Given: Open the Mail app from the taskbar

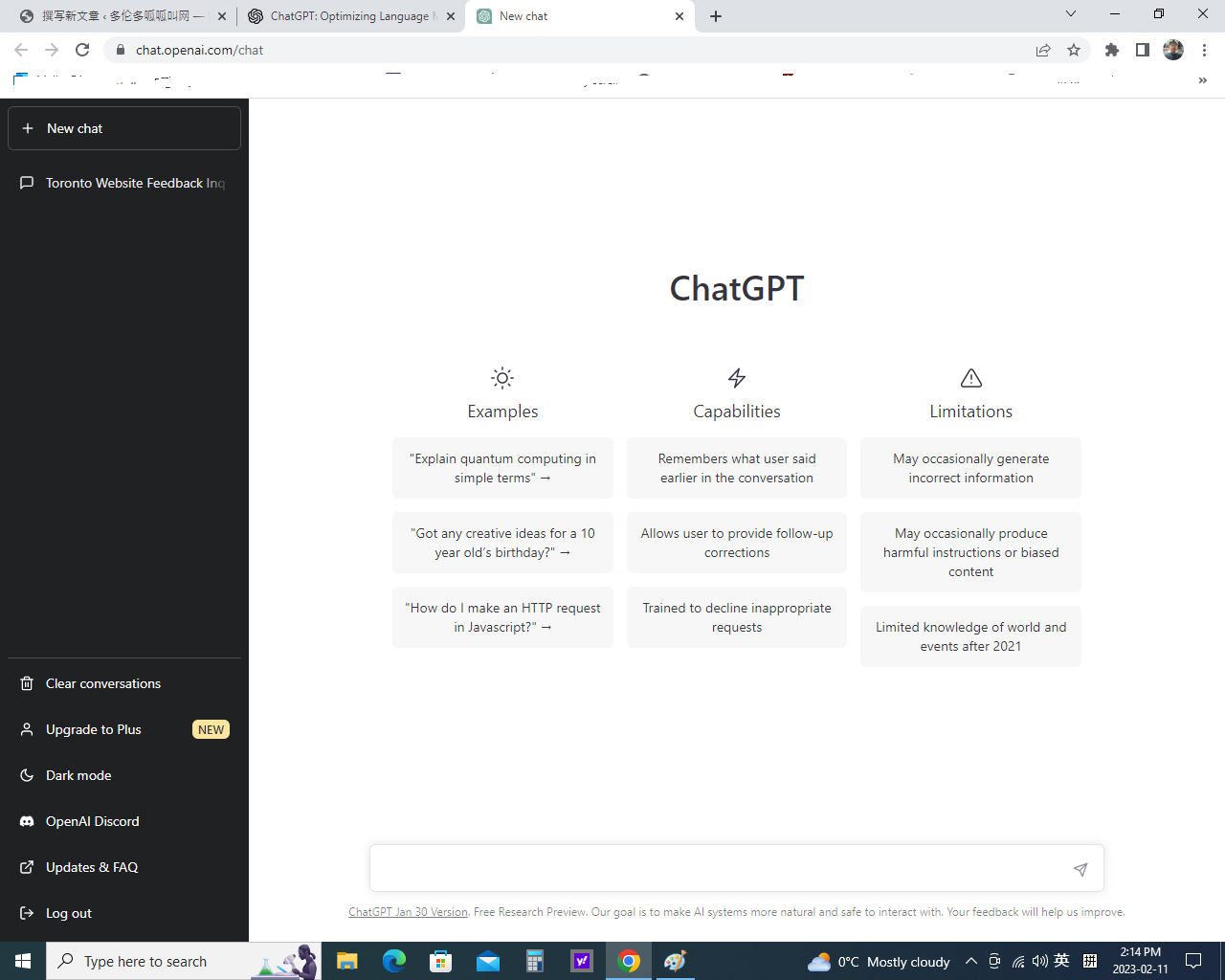Looking at the screenshot, I should (487, 961).
